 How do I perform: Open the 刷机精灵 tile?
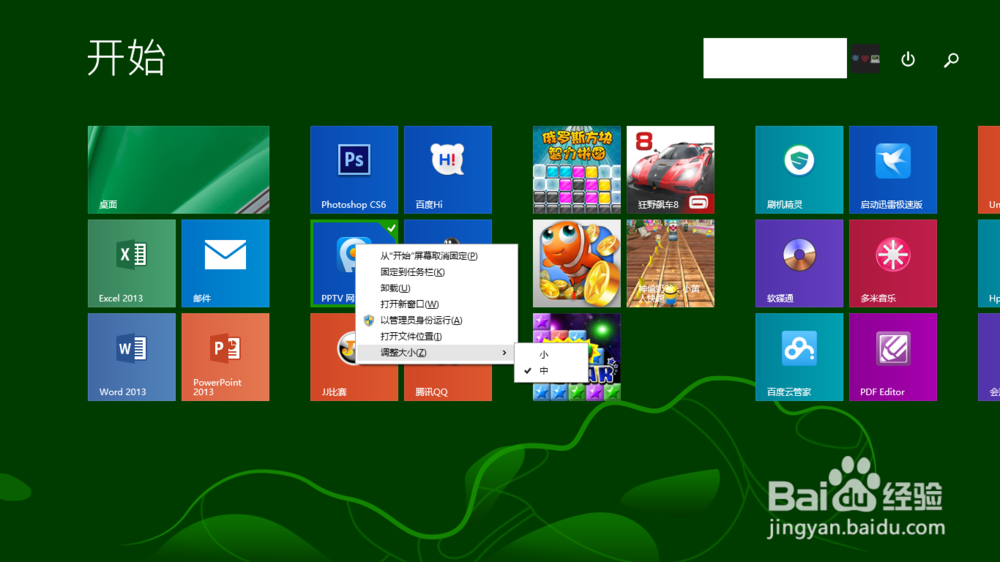pyautogui.click(x=799, y=169)
